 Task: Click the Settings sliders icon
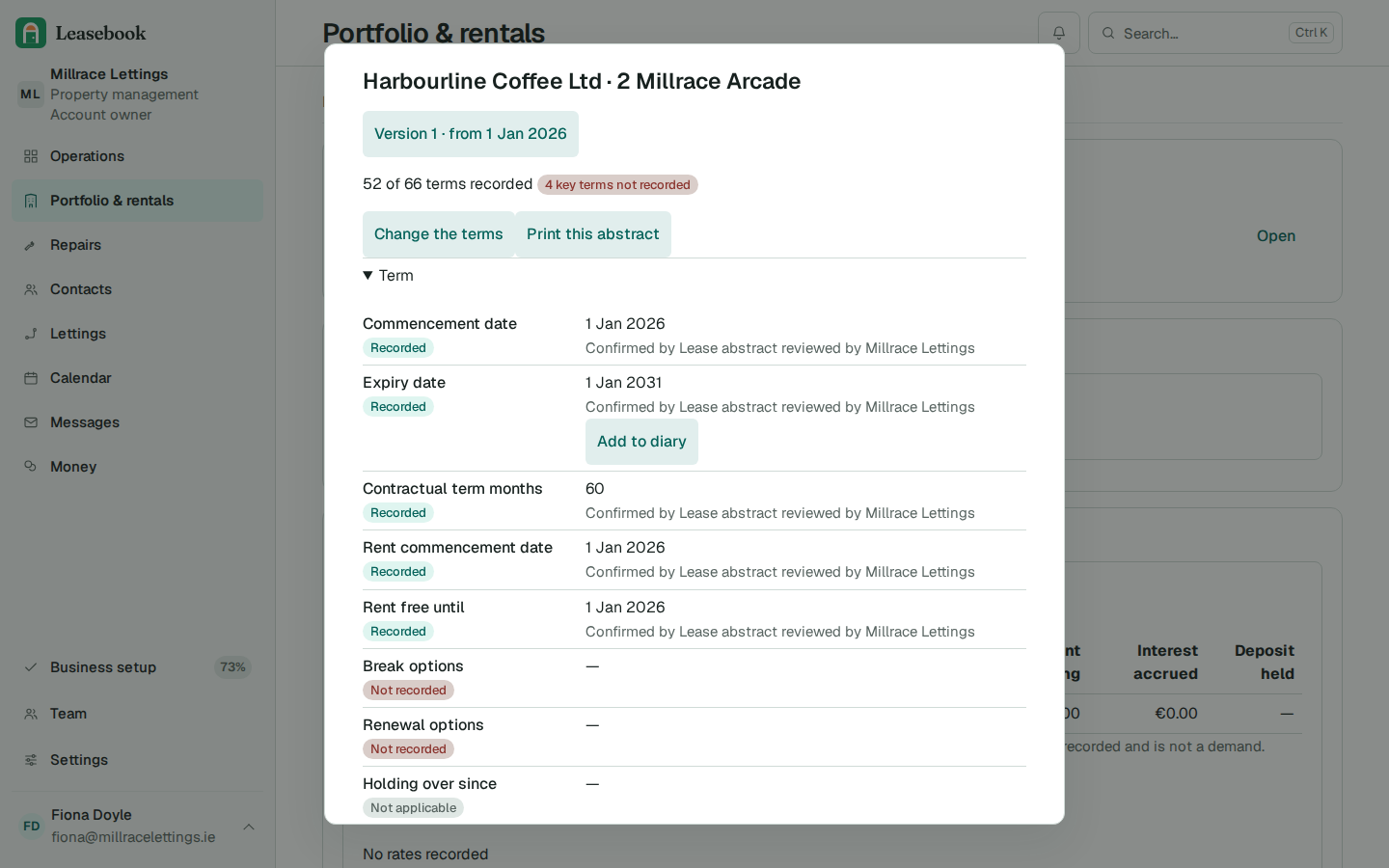(x=31, y=760)
